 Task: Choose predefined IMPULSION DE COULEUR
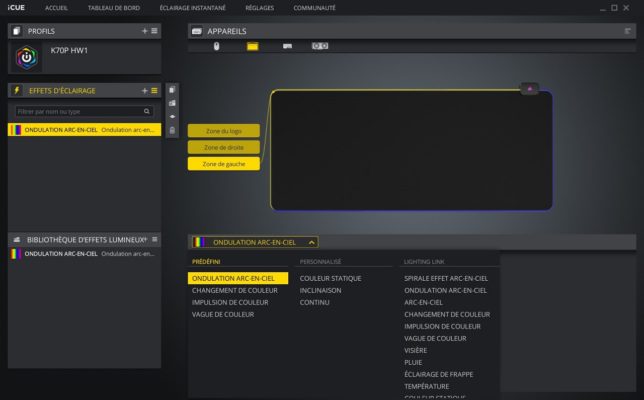230,302
